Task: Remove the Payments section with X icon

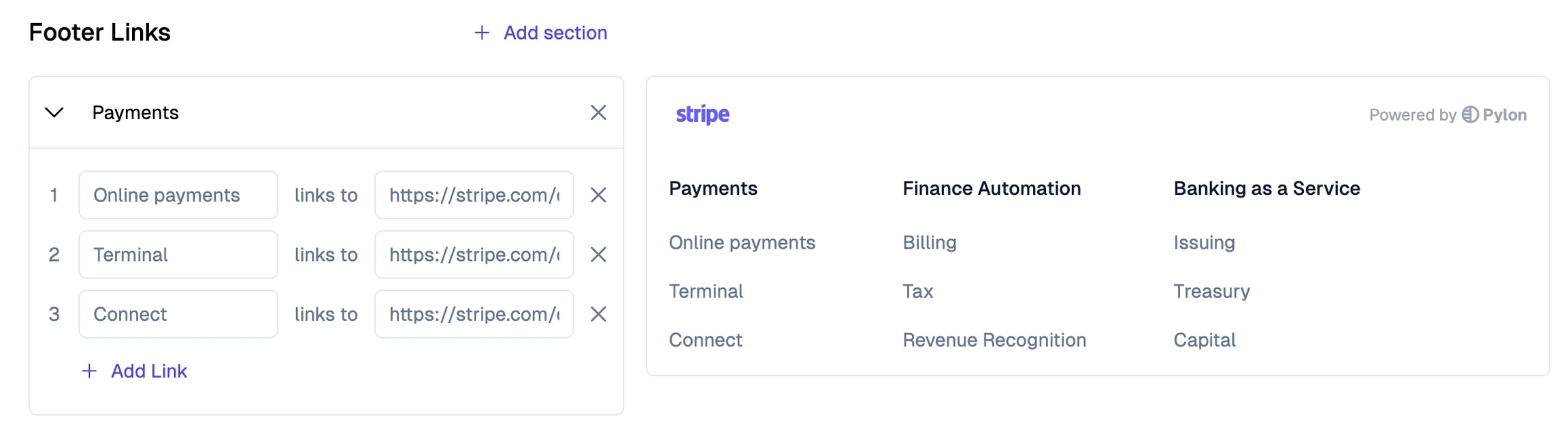Action: tap(598, 112)
